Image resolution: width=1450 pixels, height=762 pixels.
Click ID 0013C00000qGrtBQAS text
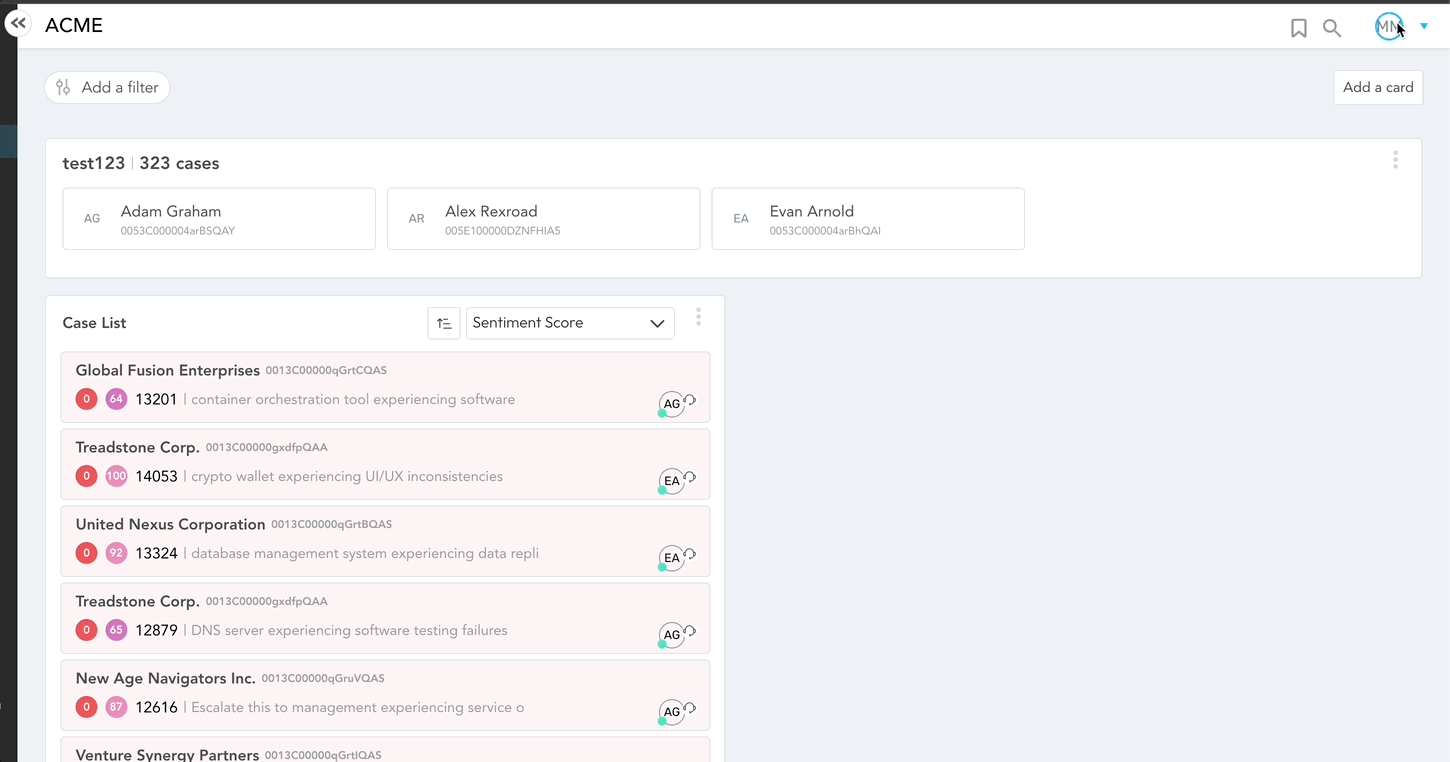click(331, 524)
